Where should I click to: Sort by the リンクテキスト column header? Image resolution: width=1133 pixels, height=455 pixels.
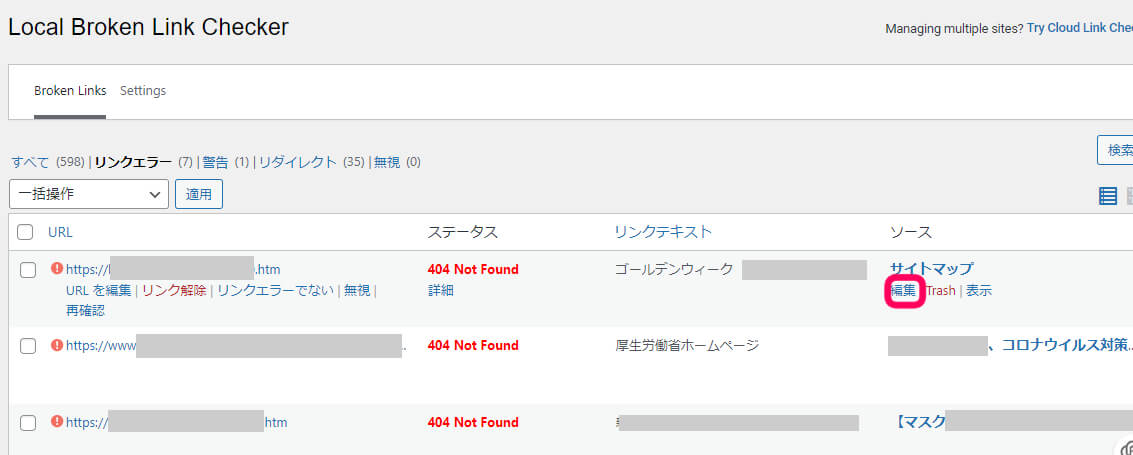(x=663, y=232)
